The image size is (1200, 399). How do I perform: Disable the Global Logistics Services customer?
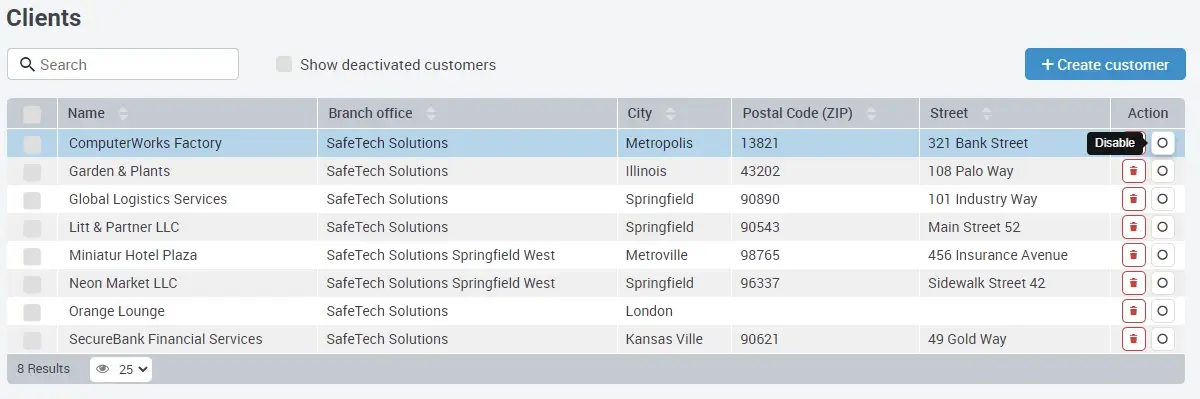[1162, 199]
